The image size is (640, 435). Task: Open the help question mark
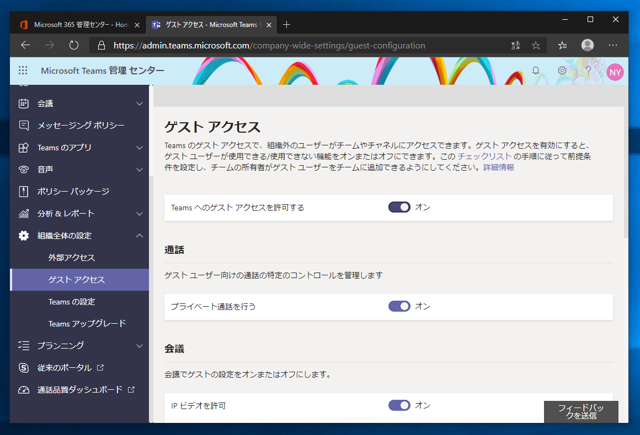[588, 71]
